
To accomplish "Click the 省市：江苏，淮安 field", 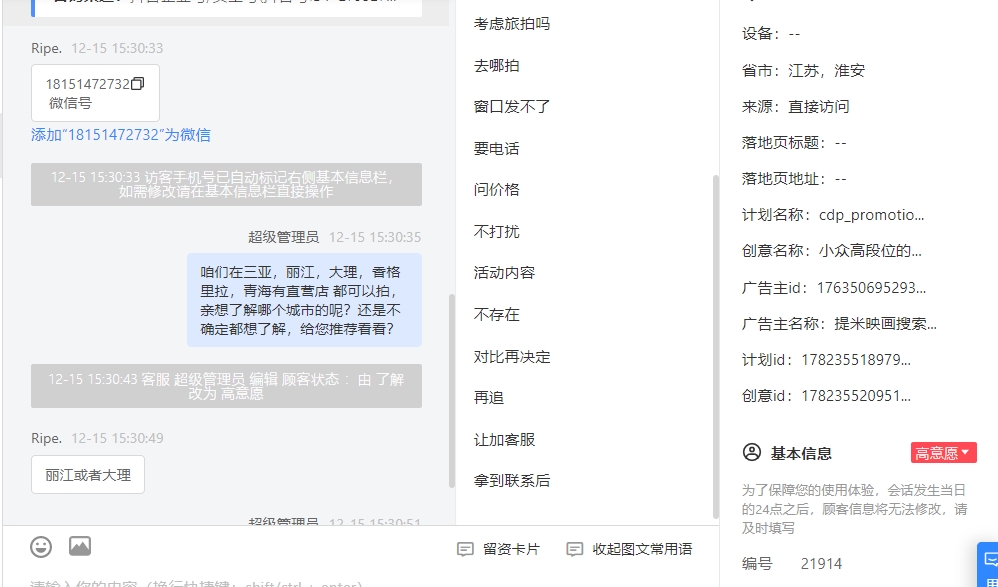I will point(803,70).
